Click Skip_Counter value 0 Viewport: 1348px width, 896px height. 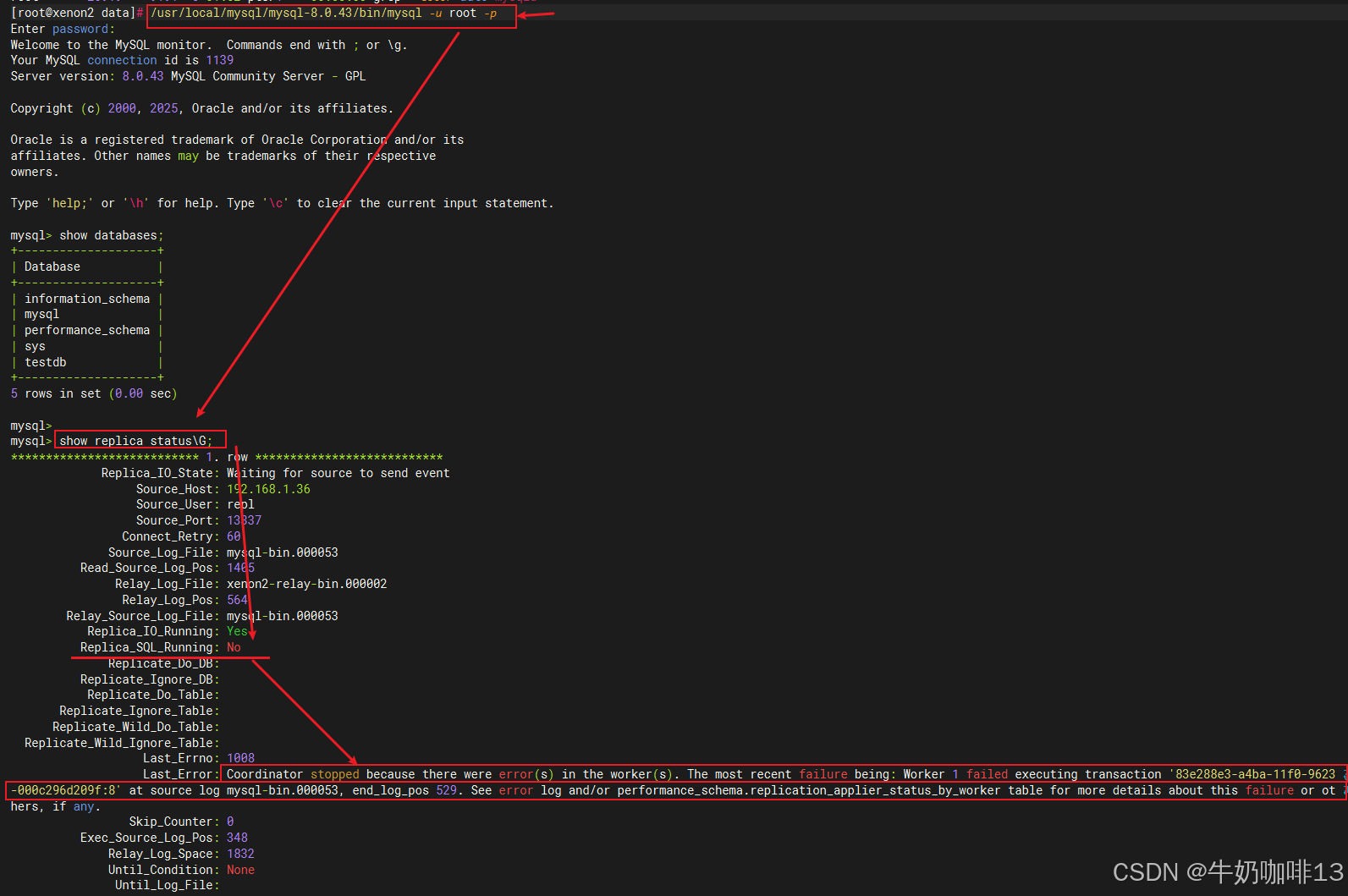pyautogui.click(x=230, y=822)
